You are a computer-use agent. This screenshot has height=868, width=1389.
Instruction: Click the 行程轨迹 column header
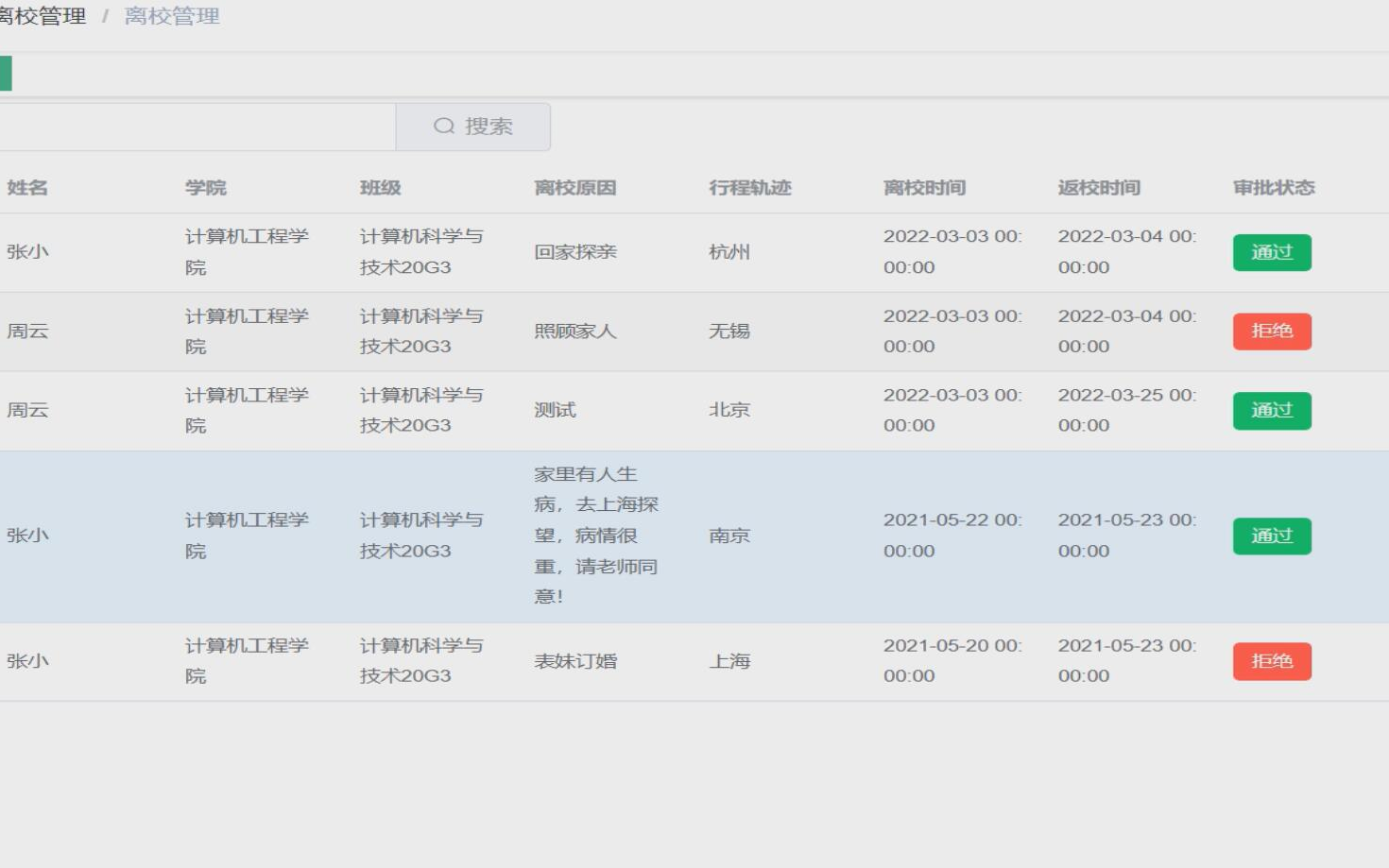coord(750,188)
